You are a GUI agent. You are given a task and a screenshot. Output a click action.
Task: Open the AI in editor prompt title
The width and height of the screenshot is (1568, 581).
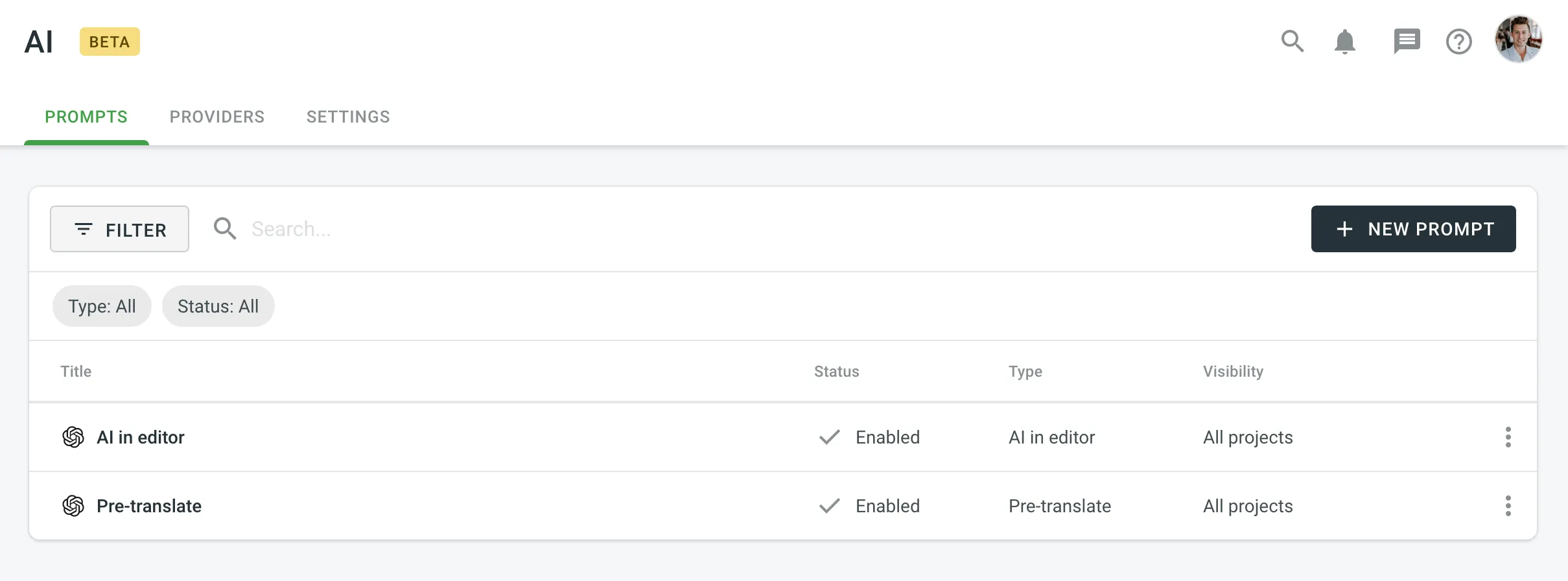(x=140, y=438)
